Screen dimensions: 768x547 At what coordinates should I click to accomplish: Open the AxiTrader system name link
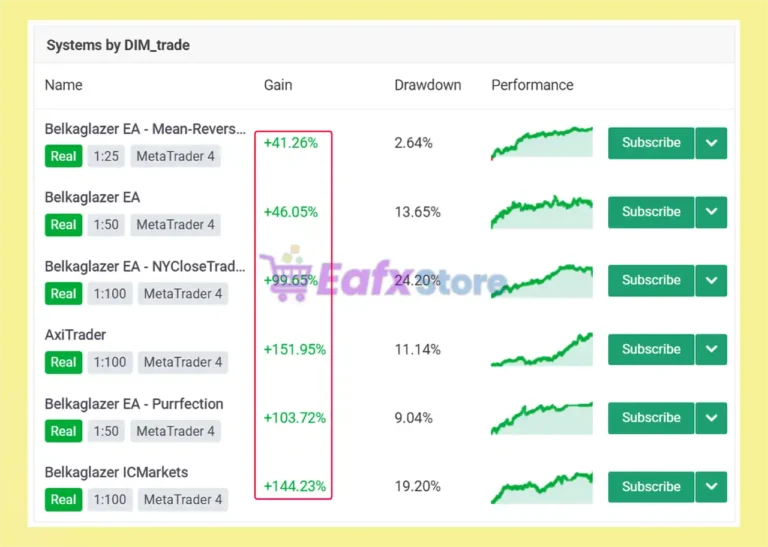tap(75, 335)
